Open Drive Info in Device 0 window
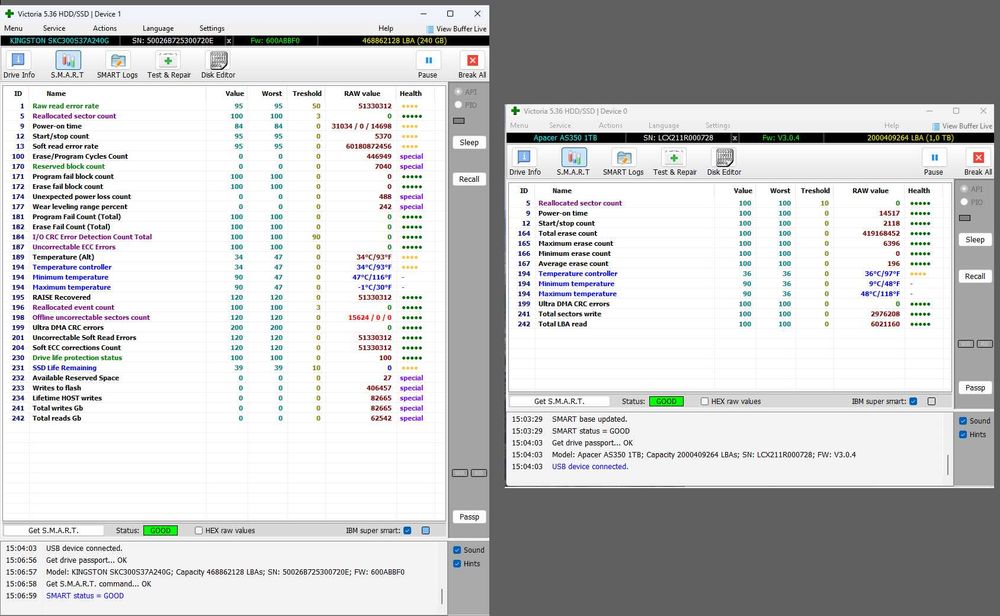The image size is (1000, 616). point(524,162)
